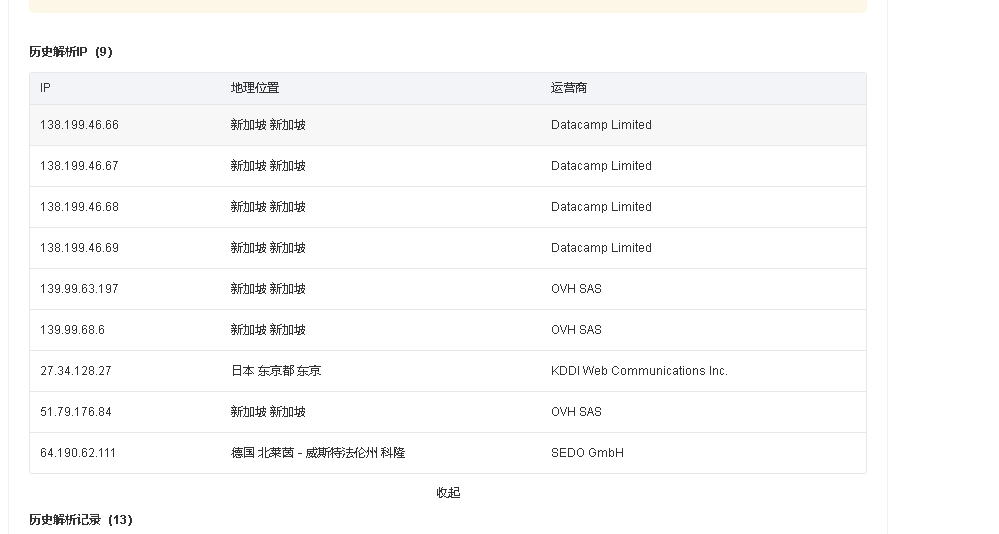This screenshot has height=534, width=999.
Task: Click Datacamp Limited for 138.199.46.69
Action: pos(601,248)
